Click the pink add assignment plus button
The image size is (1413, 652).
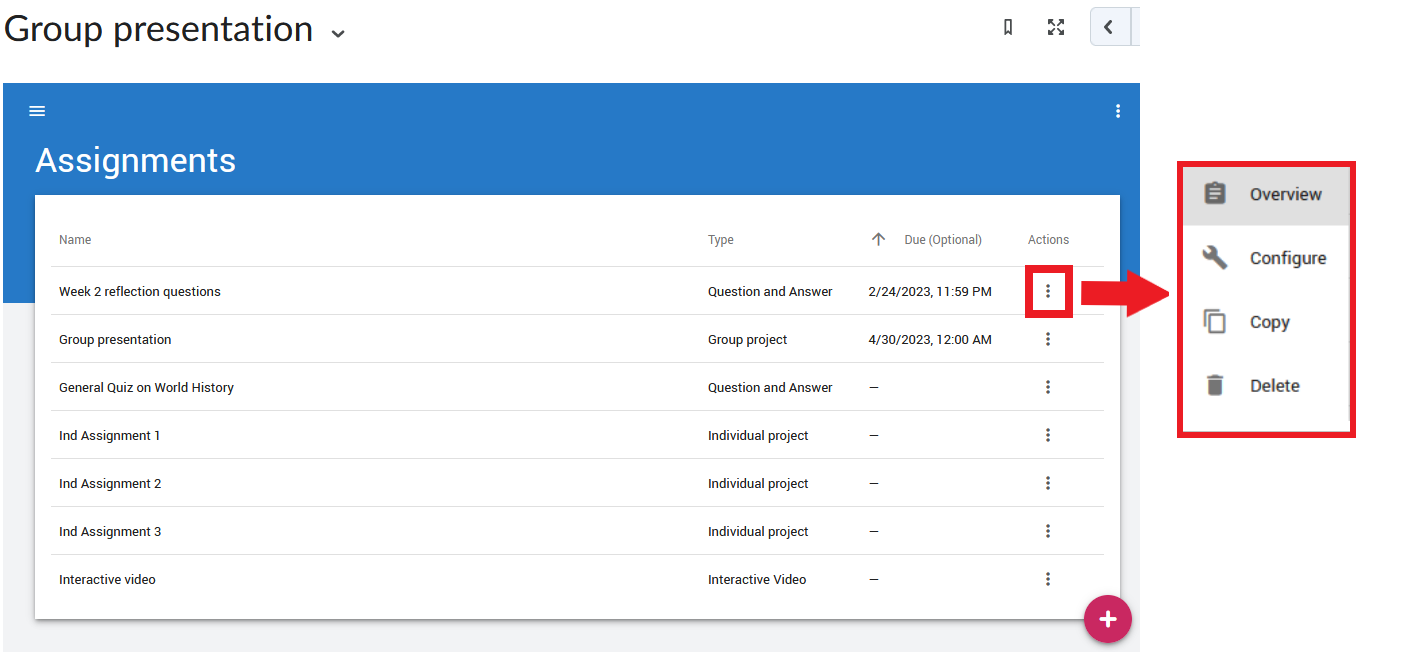[1107, 619]
